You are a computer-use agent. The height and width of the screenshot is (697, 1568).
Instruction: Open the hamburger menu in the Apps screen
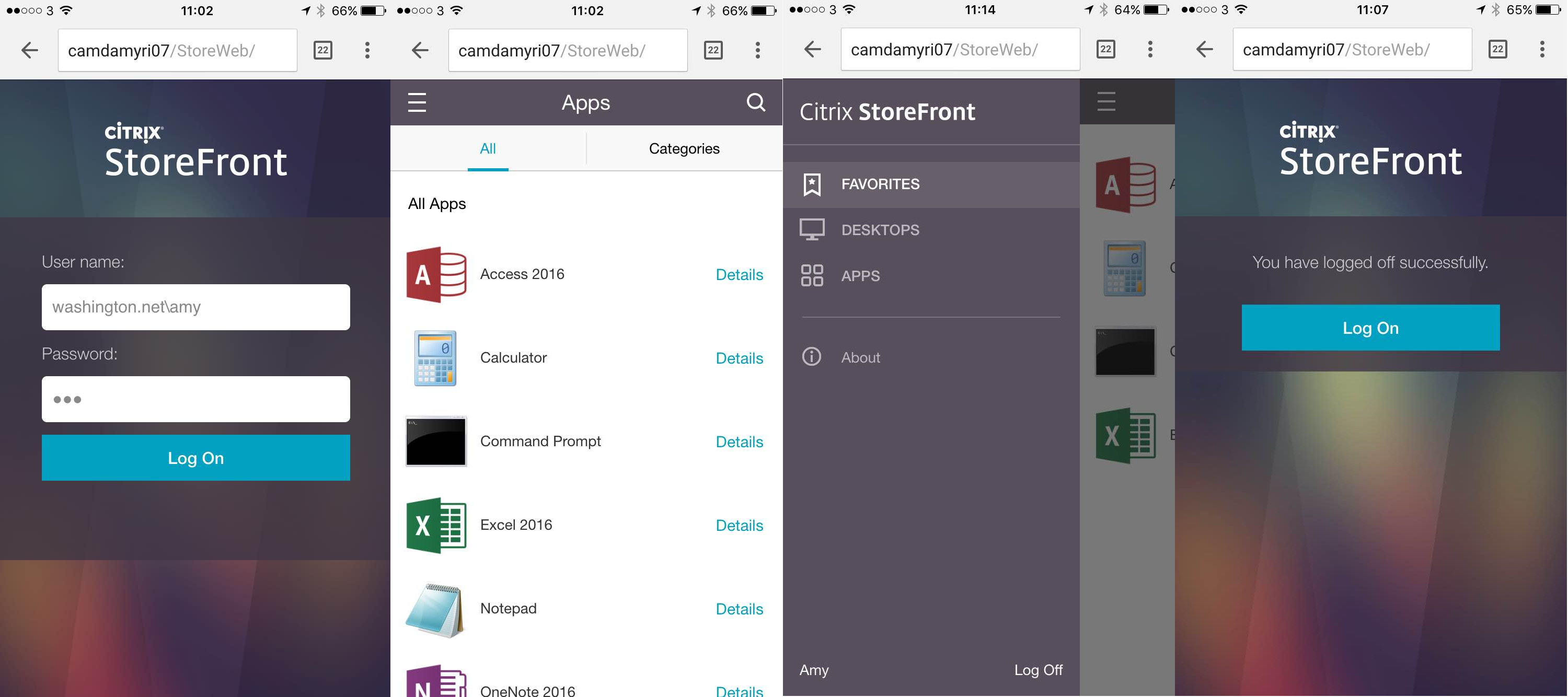(x=417, y=102)
